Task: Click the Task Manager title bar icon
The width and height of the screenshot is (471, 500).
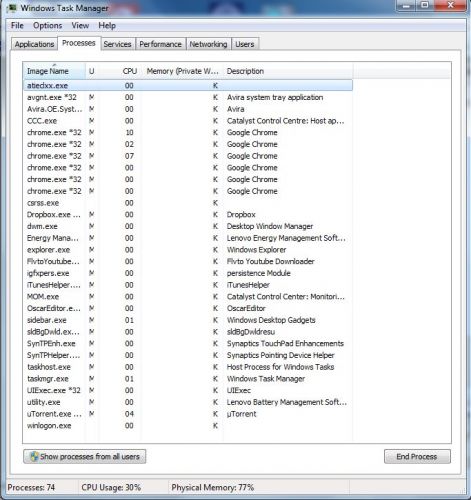Action: pyautogui.click(x=13, y=8)
